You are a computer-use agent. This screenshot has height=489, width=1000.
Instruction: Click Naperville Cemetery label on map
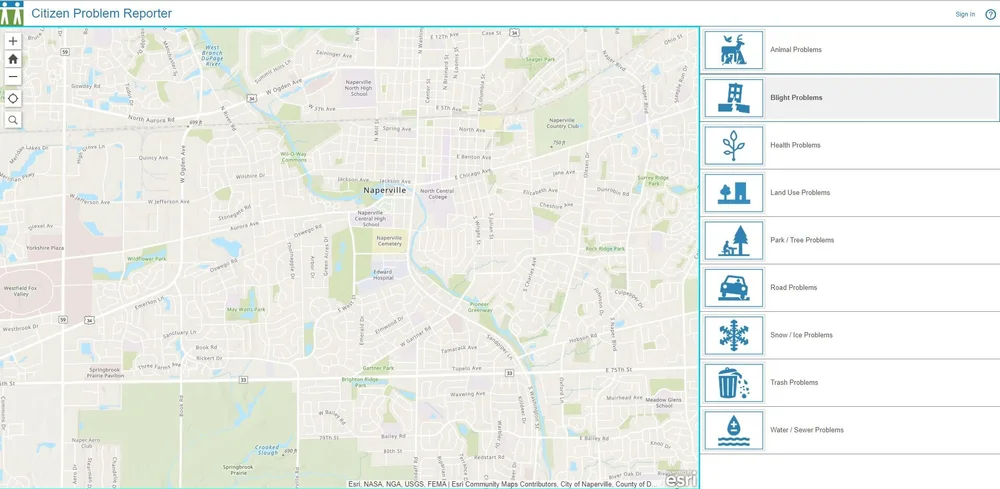click(389, 241)
